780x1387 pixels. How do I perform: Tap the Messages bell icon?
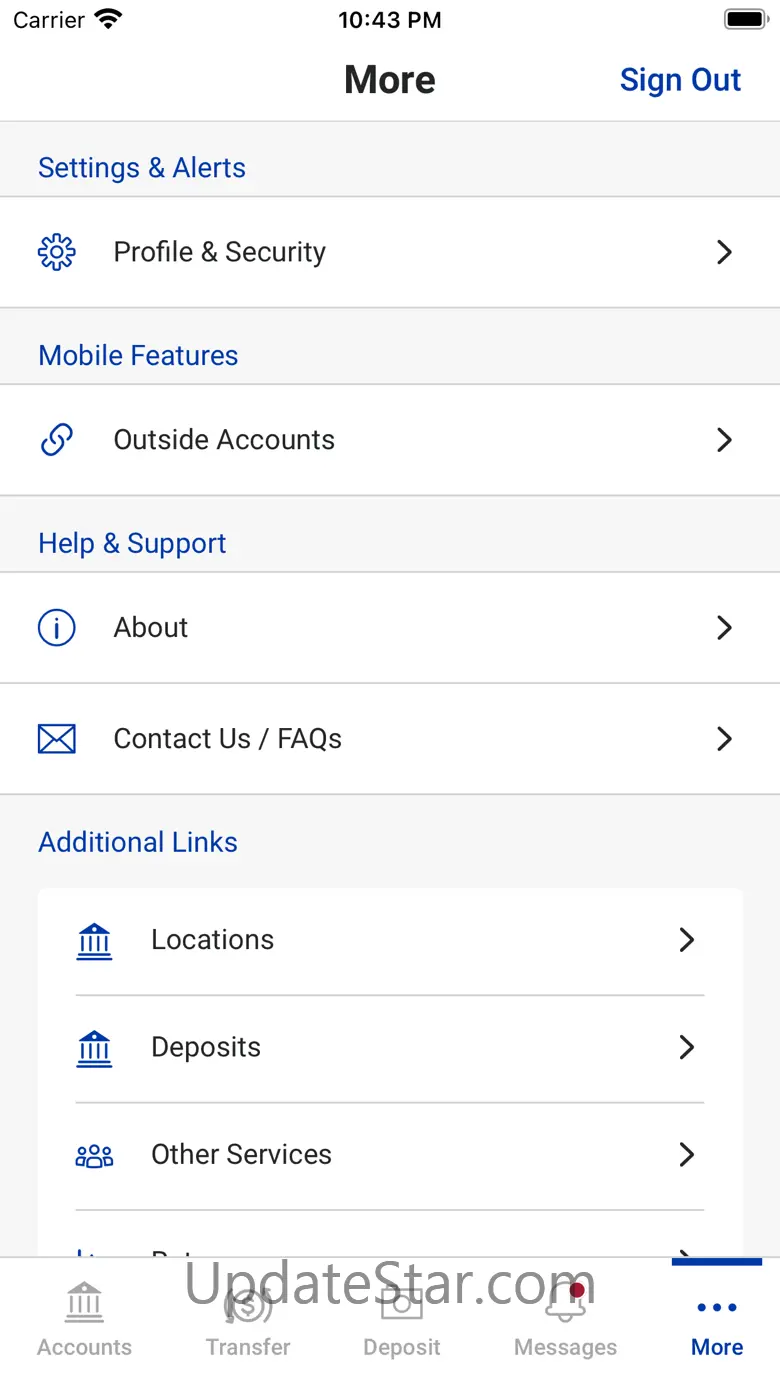[x=565, y=1304]
